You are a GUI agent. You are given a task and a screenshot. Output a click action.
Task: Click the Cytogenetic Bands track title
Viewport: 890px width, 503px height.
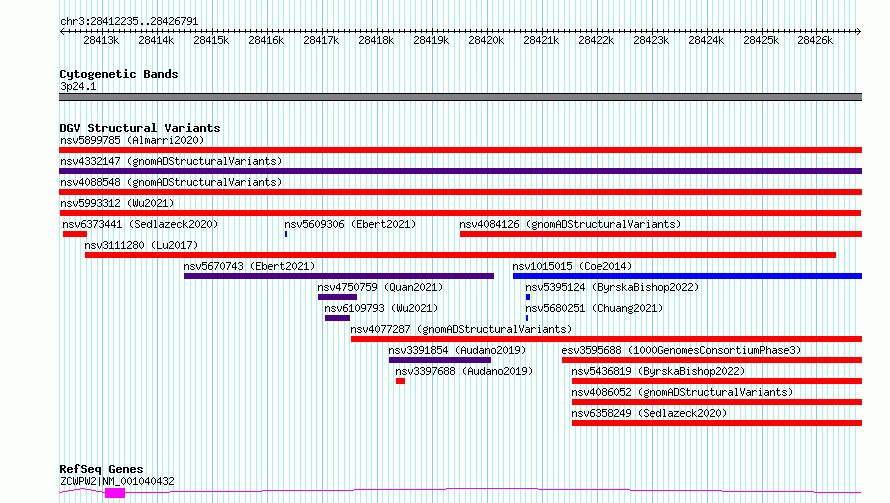pyautogui.click(x=119, y=74)
